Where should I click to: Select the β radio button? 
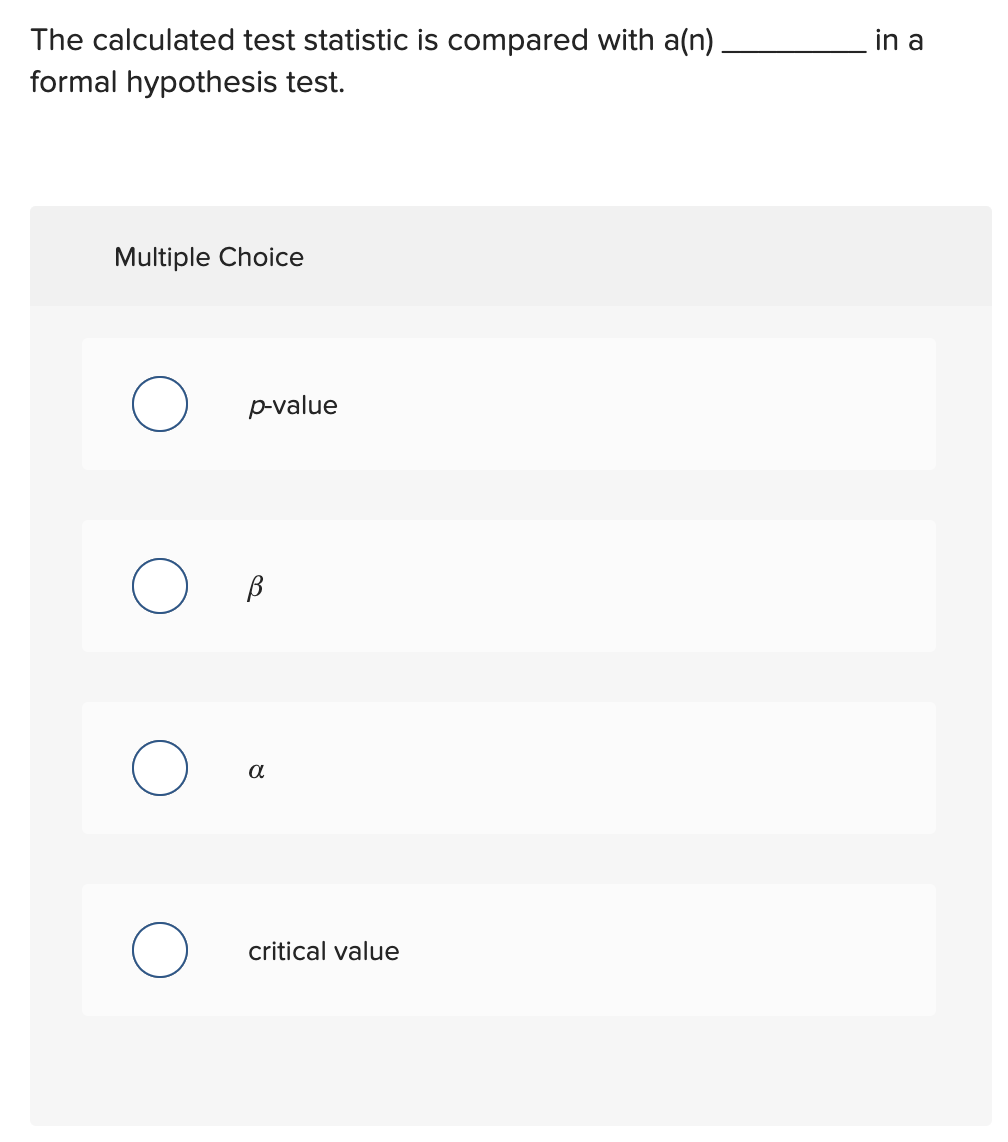point(159,586)
